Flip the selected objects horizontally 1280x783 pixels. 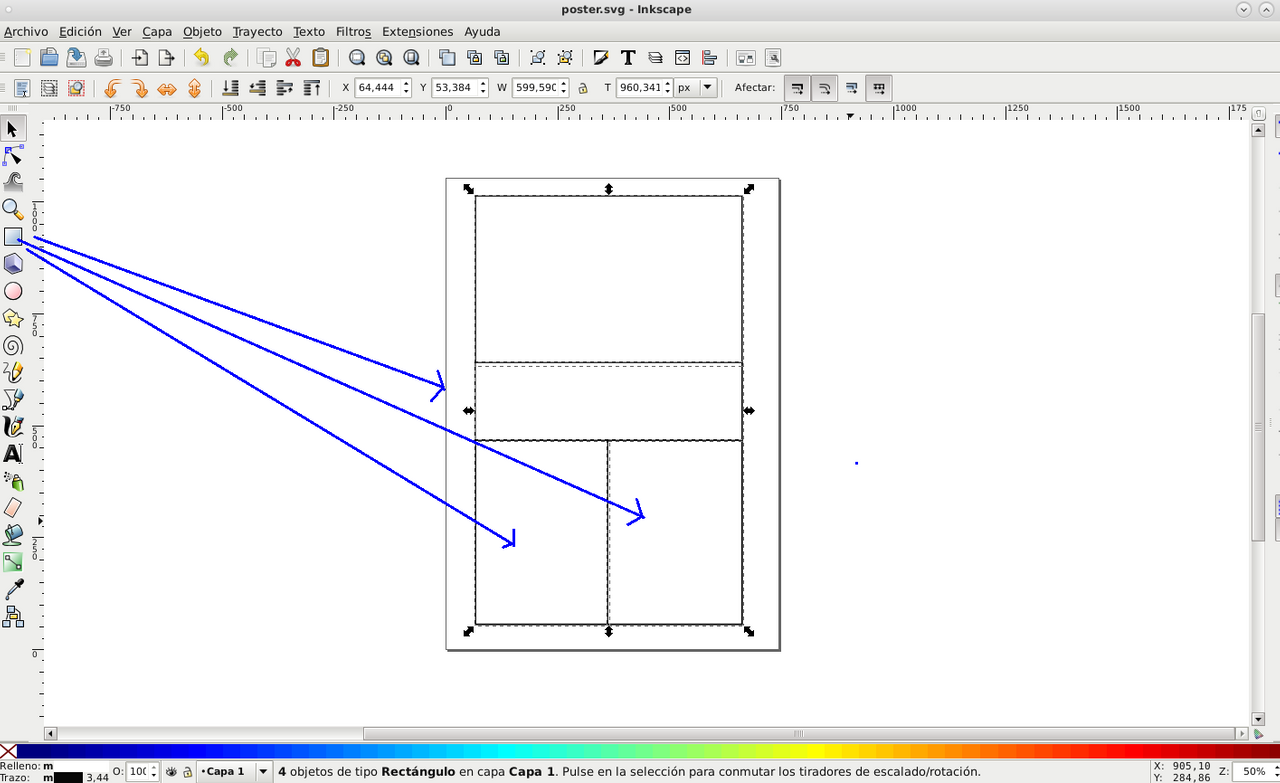166,87
